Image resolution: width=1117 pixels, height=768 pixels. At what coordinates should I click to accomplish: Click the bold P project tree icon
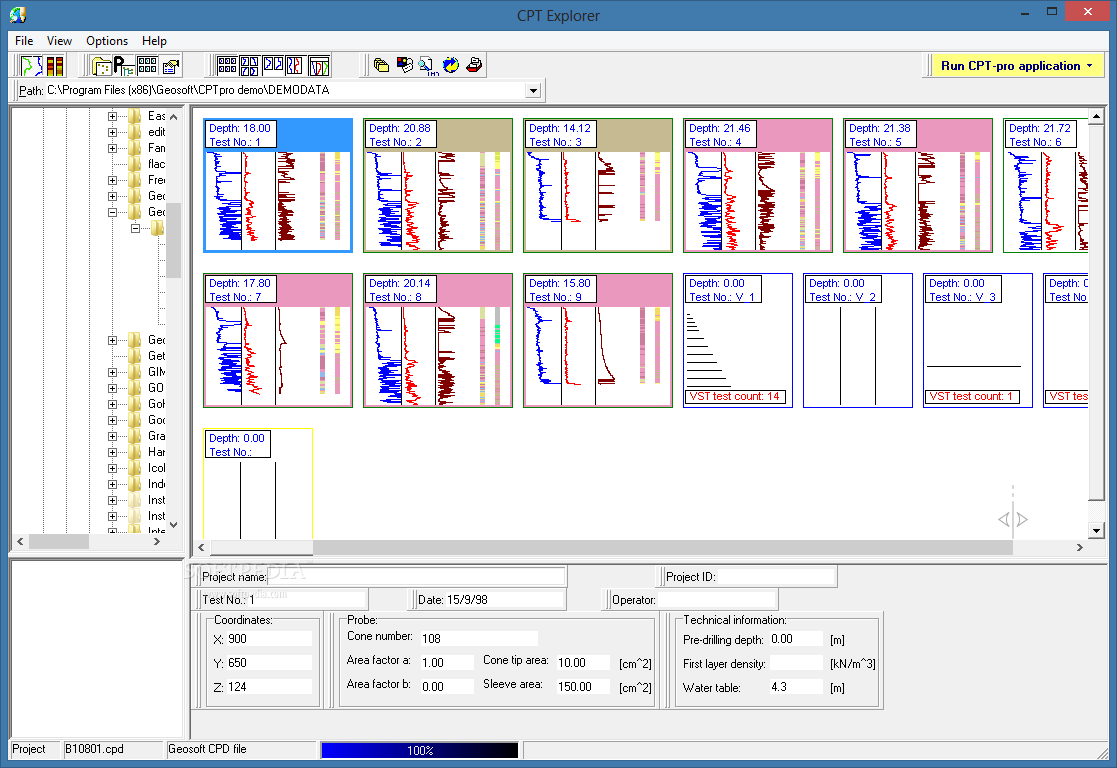pyautogui.click(x=123, y=66)
